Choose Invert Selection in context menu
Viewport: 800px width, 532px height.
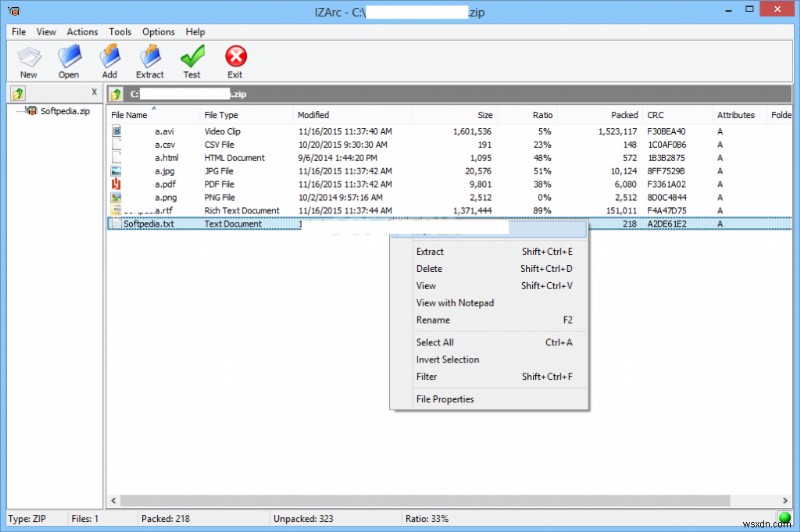[x=489, y=360]
